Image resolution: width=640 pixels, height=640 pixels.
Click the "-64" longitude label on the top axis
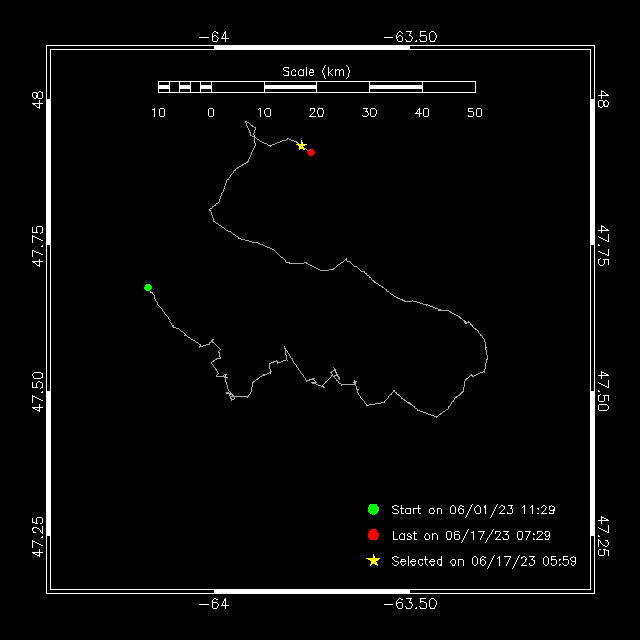(214, 37)
